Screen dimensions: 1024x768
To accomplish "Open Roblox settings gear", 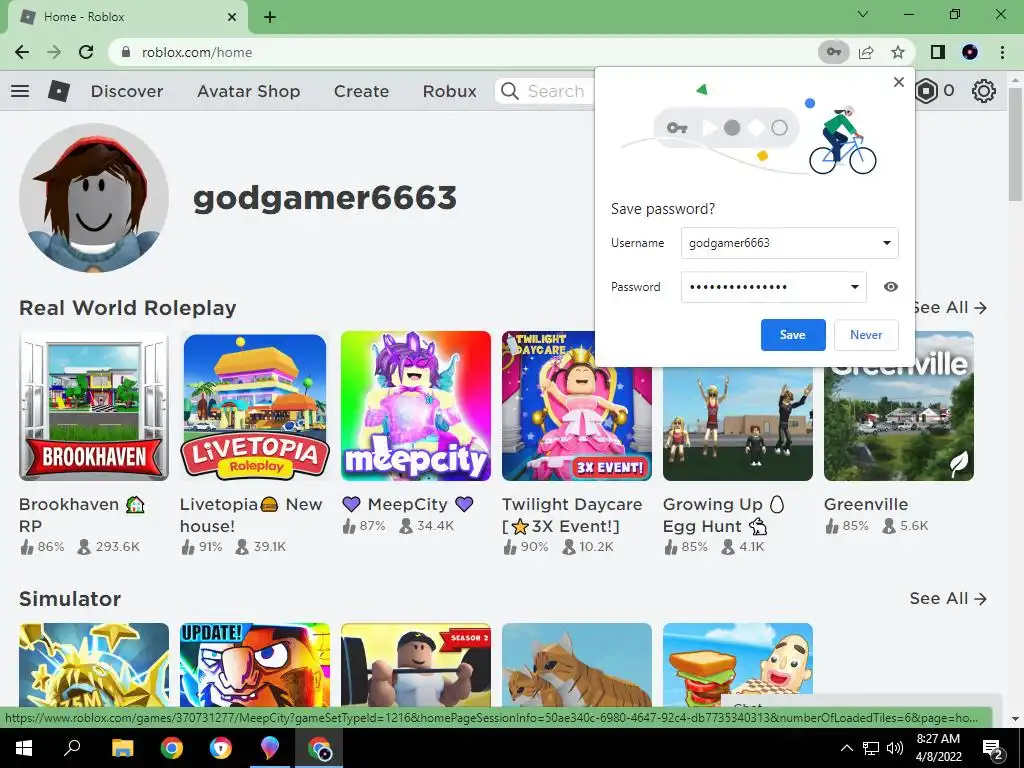I will tap(984, 91).
